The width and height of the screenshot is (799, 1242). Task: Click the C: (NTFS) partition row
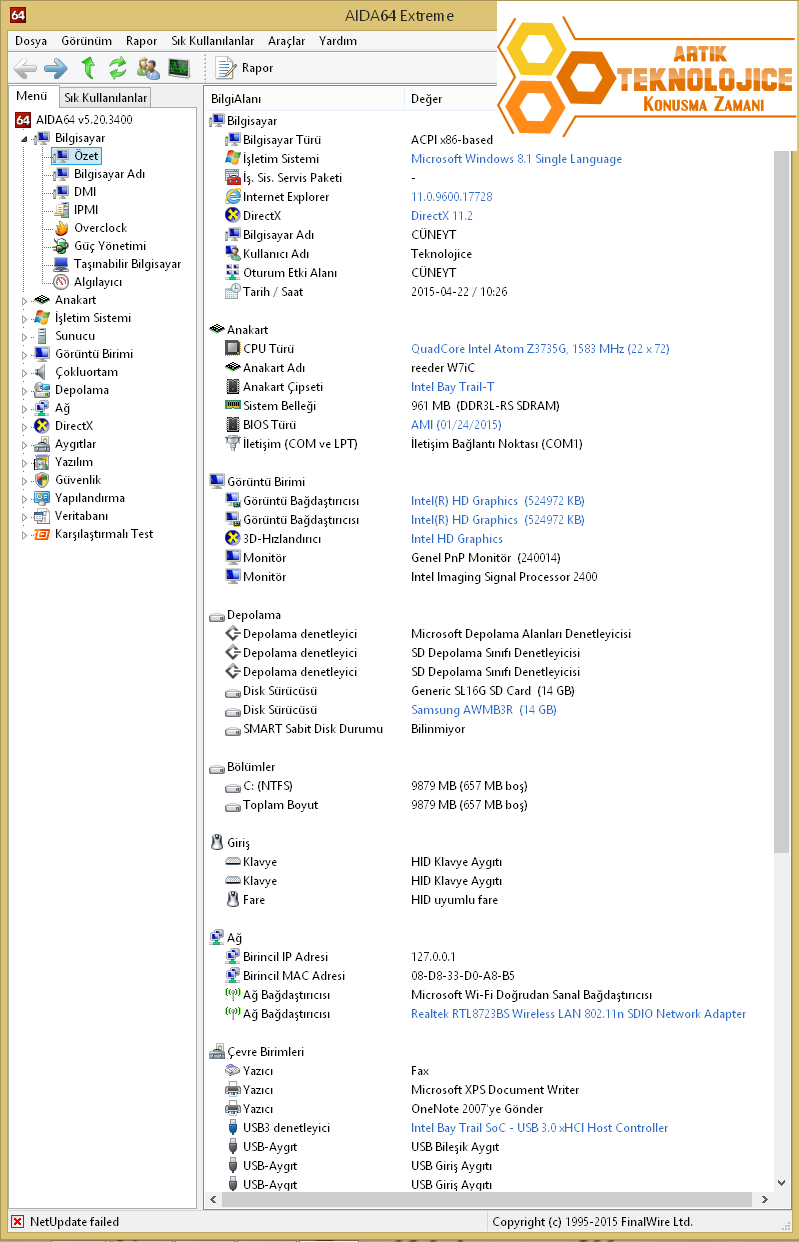click(490, 786)
